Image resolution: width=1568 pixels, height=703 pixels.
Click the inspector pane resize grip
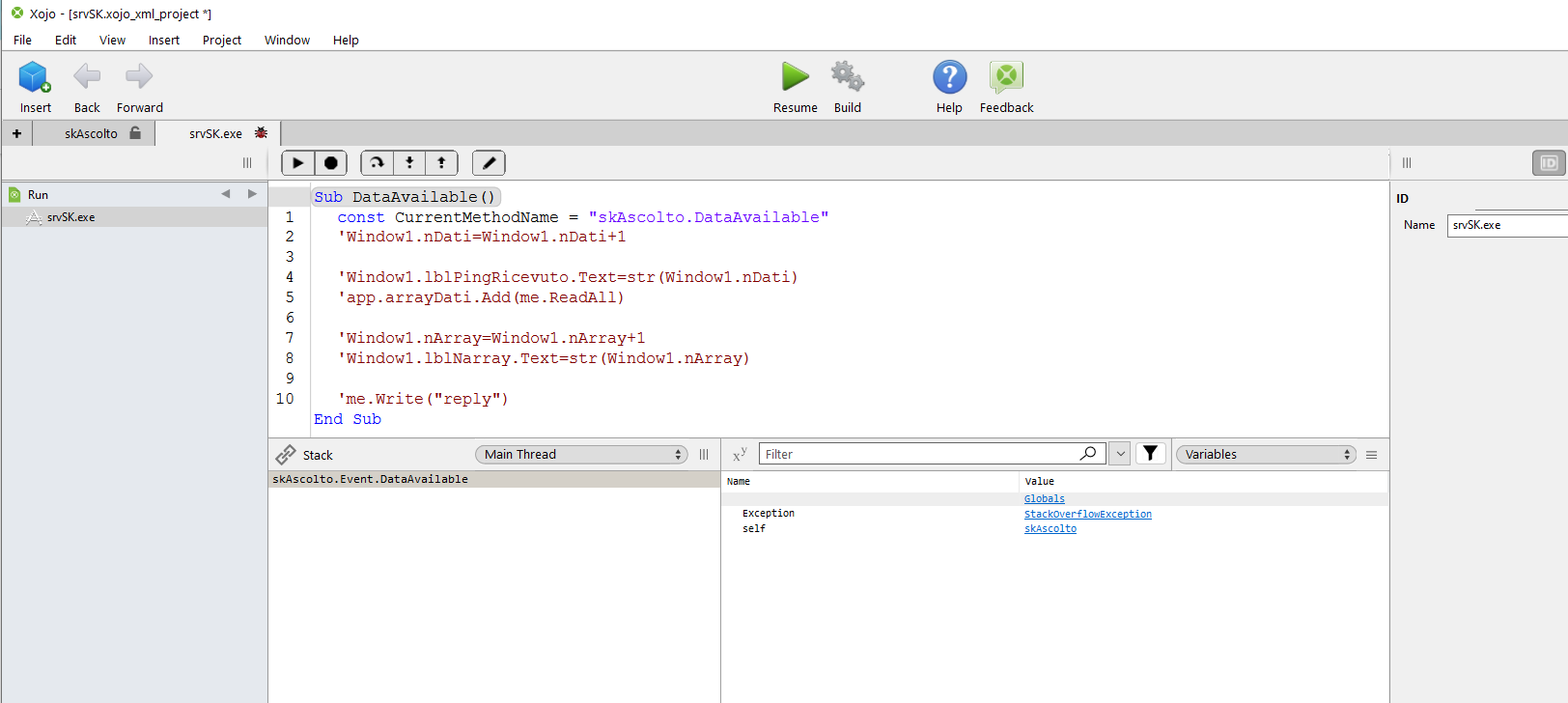tap(1407, 163)
